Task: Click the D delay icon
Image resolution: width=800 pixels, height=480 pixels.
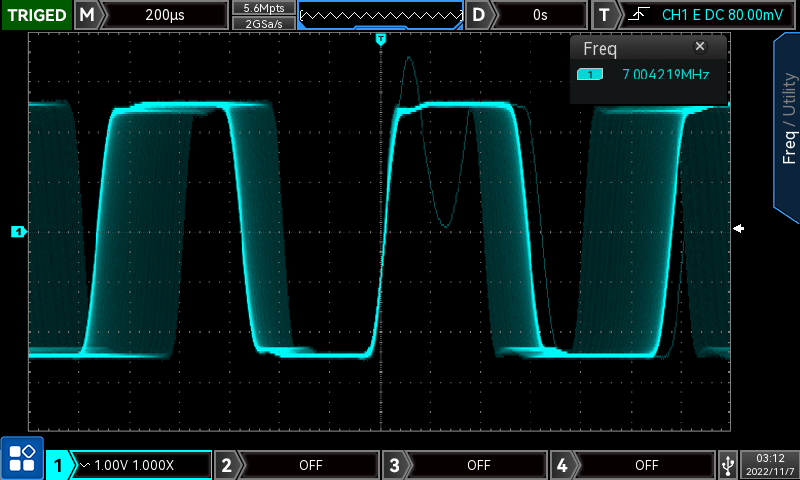Action: pyautogui.click(x=481, y=15)
